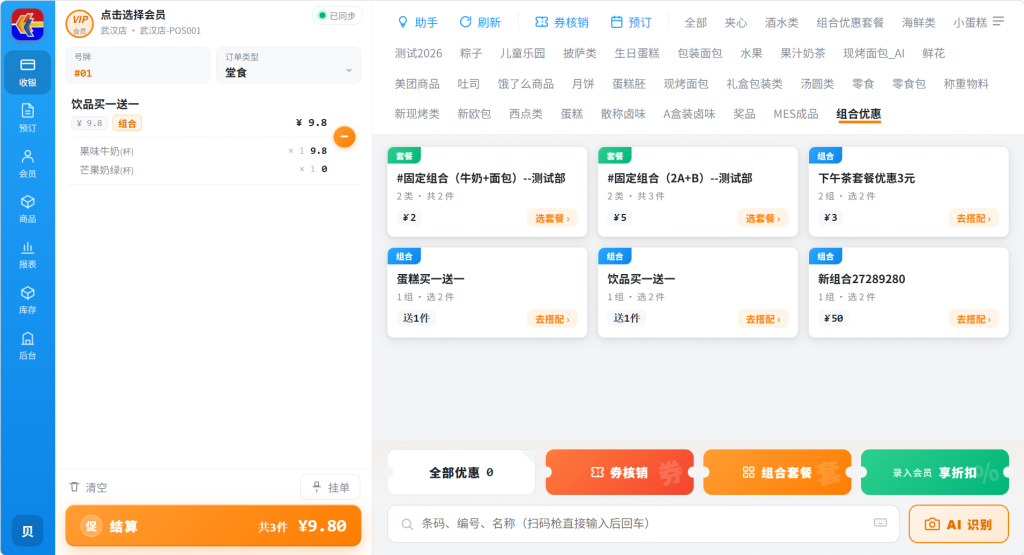This screenshot has height=555, width=1024.
Task: Select the 西点类 category tab
Action: [x=526, y=114]
